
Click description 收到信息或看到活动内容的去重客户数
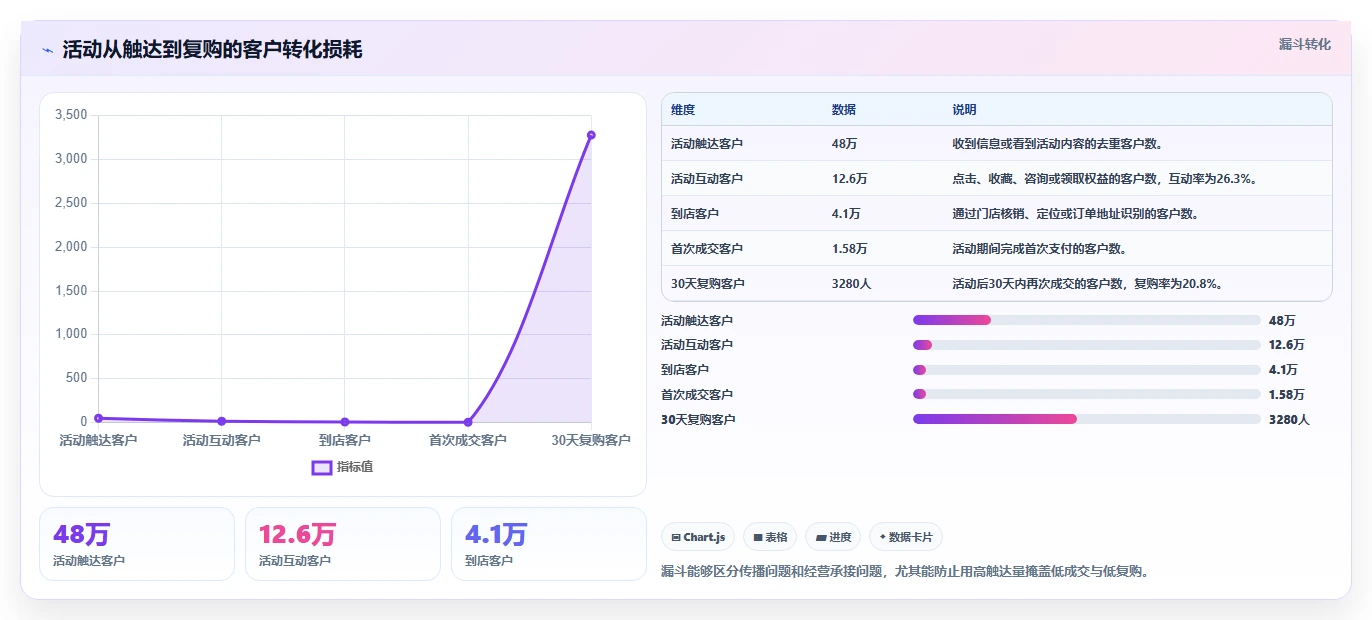point(1058,144)
